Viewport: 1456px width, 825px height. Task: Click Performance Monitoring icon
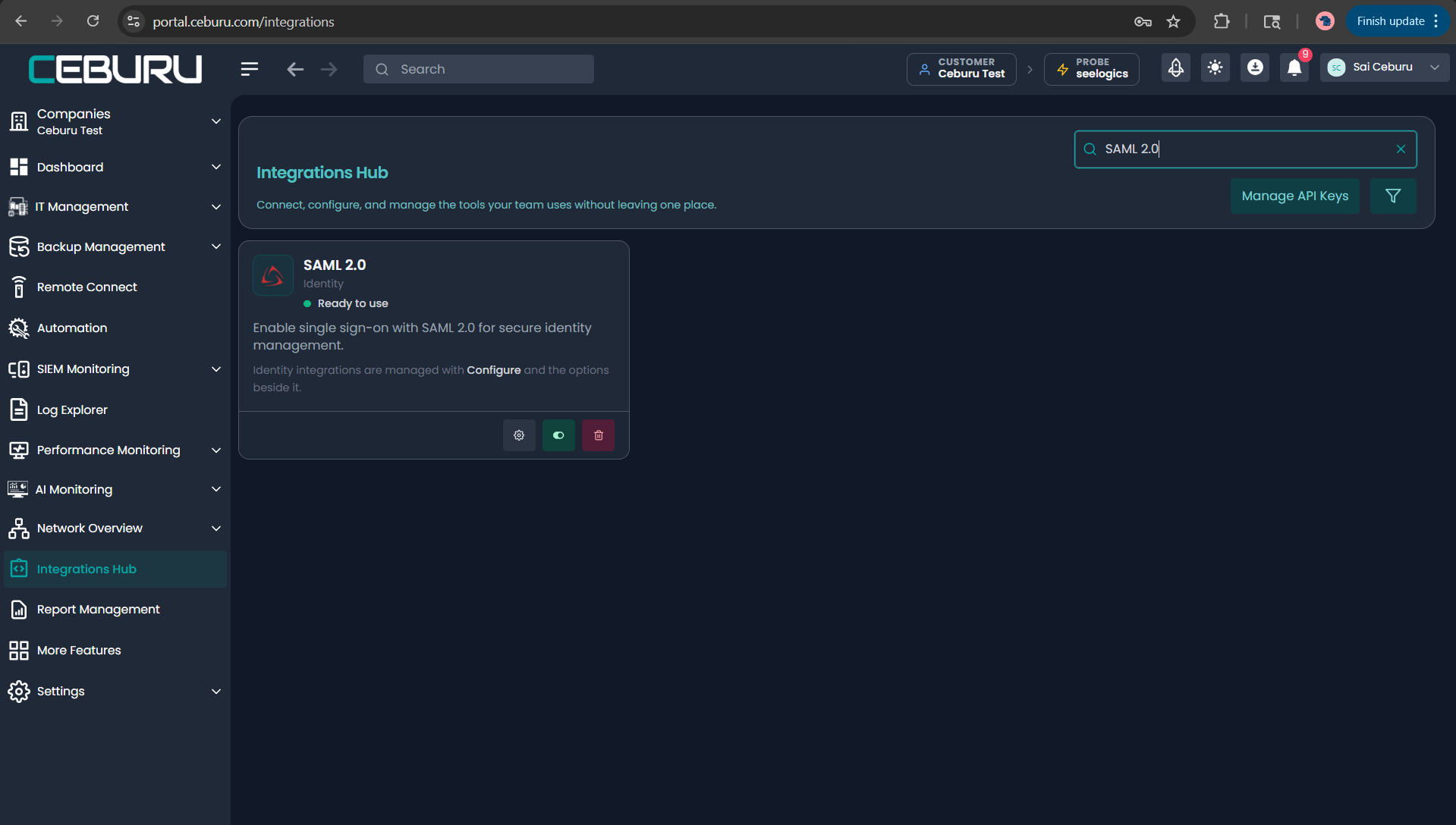[x=19, y=450]
